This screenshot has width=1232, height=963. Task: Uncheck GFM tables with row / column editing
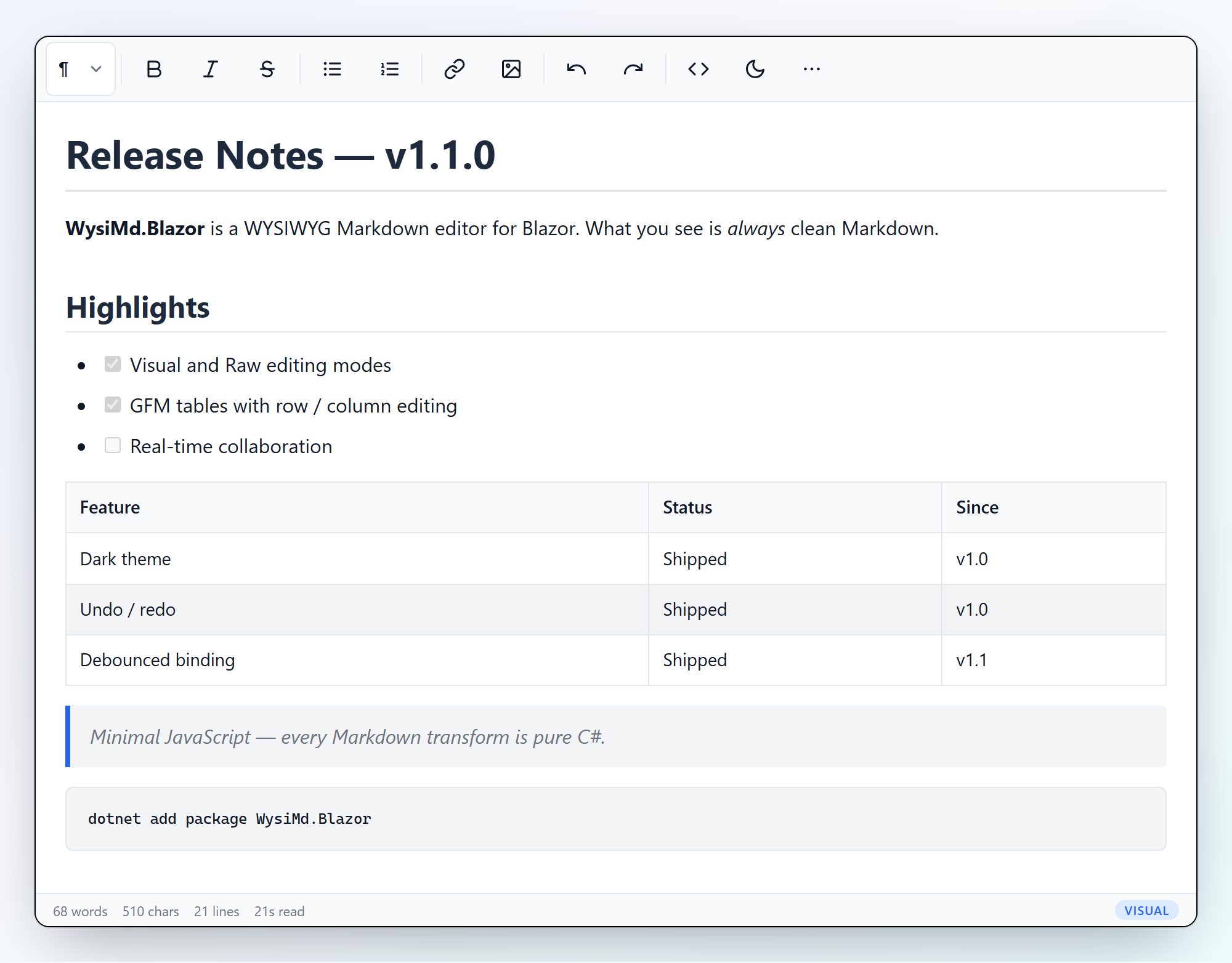(x=113, y=405)
